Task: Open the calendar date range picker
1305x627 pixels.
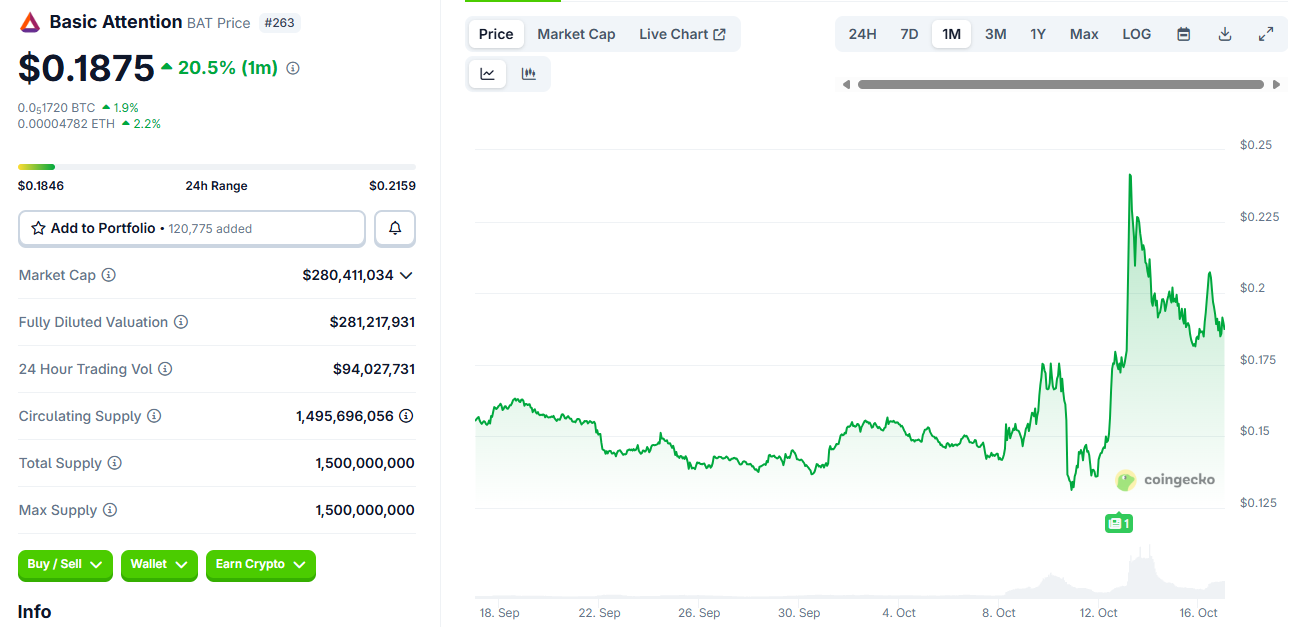Action: click(1183, 34)
